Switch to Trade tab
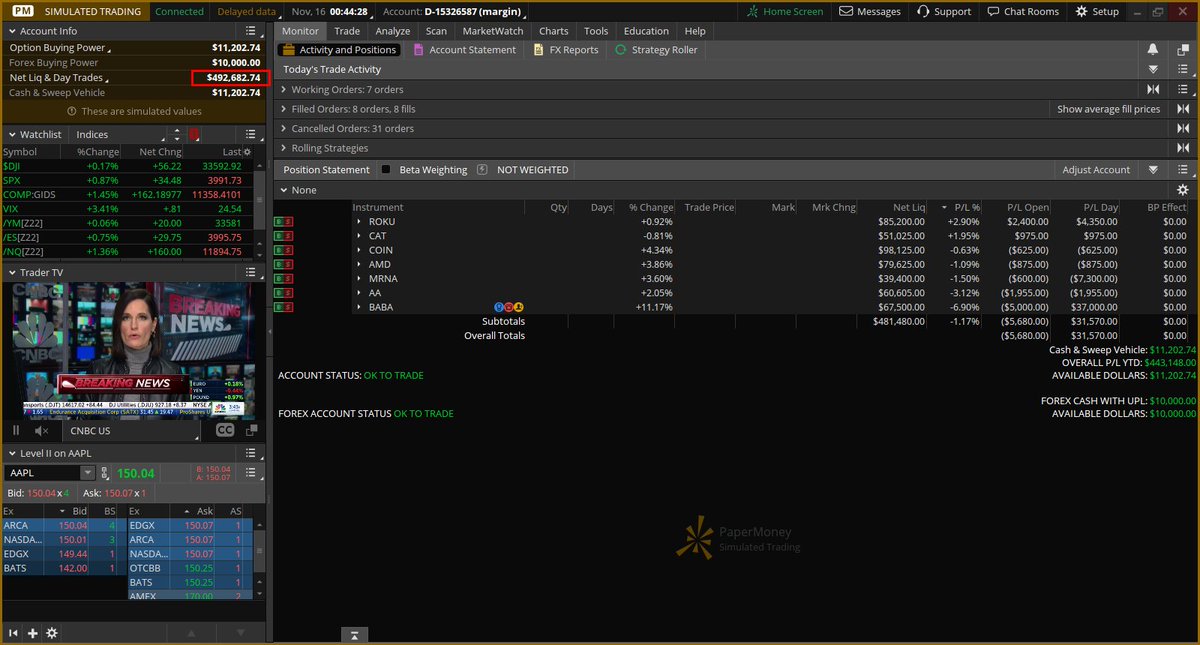1200x645 pixels. 347,31
